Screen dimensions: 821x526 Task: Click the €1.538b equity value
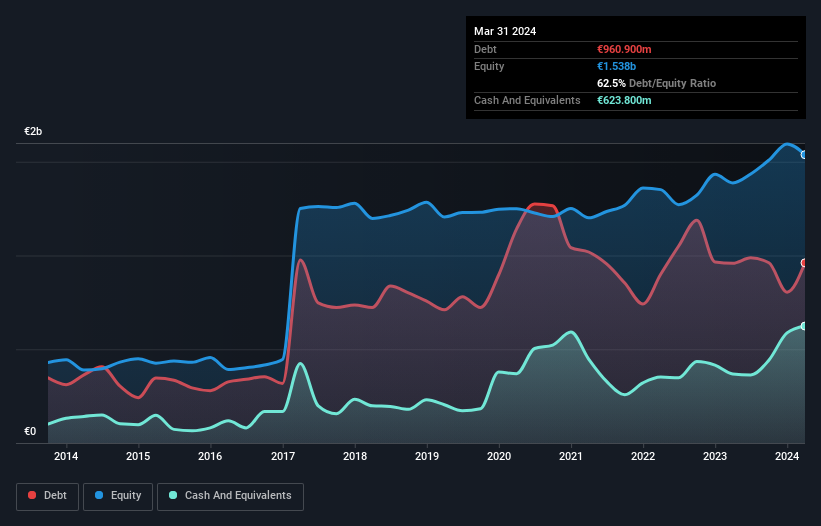pos(616,66)
